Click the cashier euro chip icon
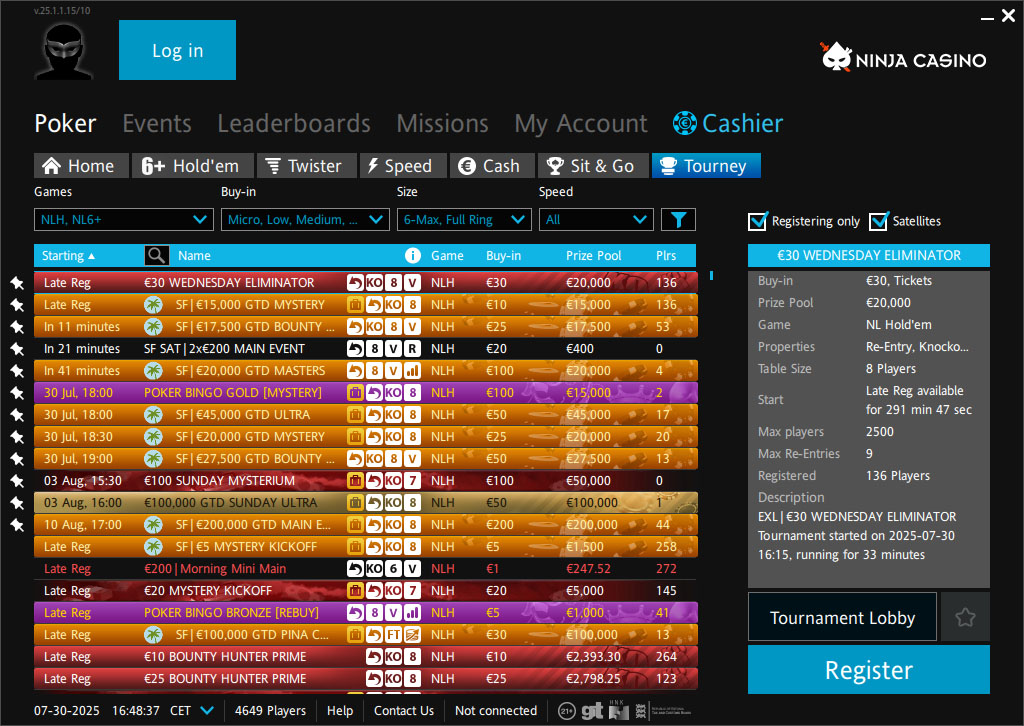This screenshot has height=726, width=1024. [x=684, y=123]
